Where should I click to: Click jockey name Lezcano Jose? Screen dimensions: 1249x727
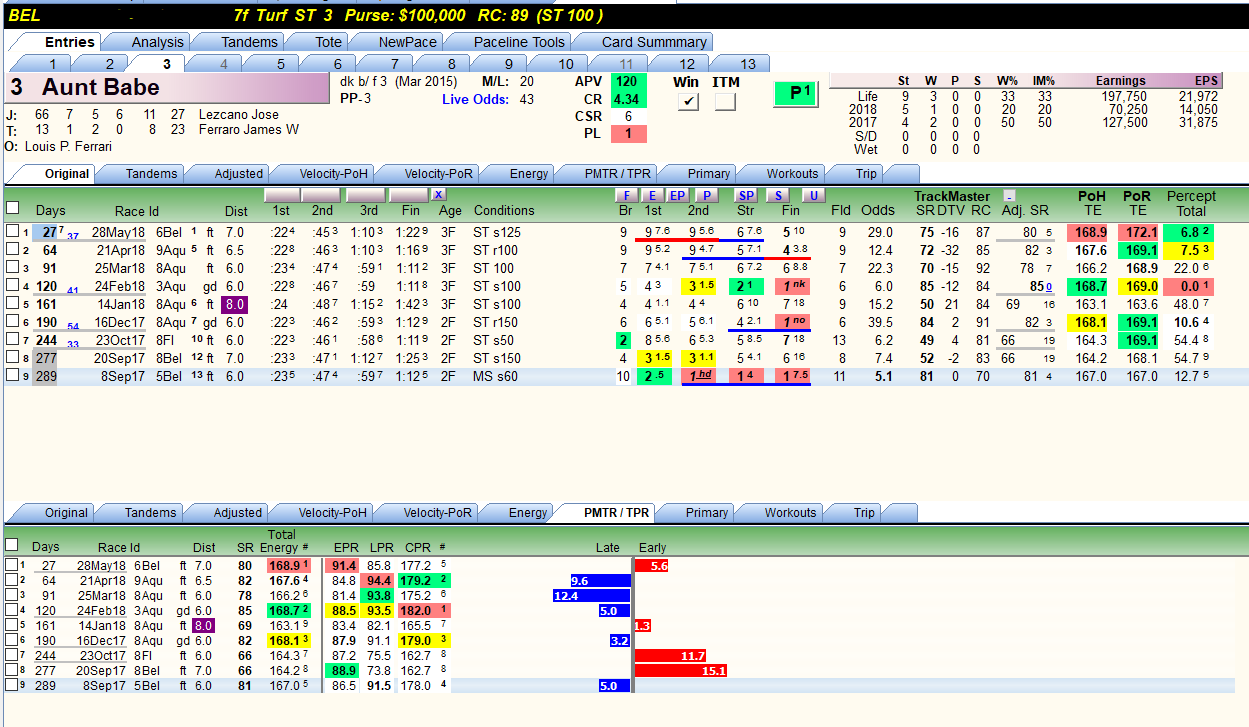click(239, 115)
